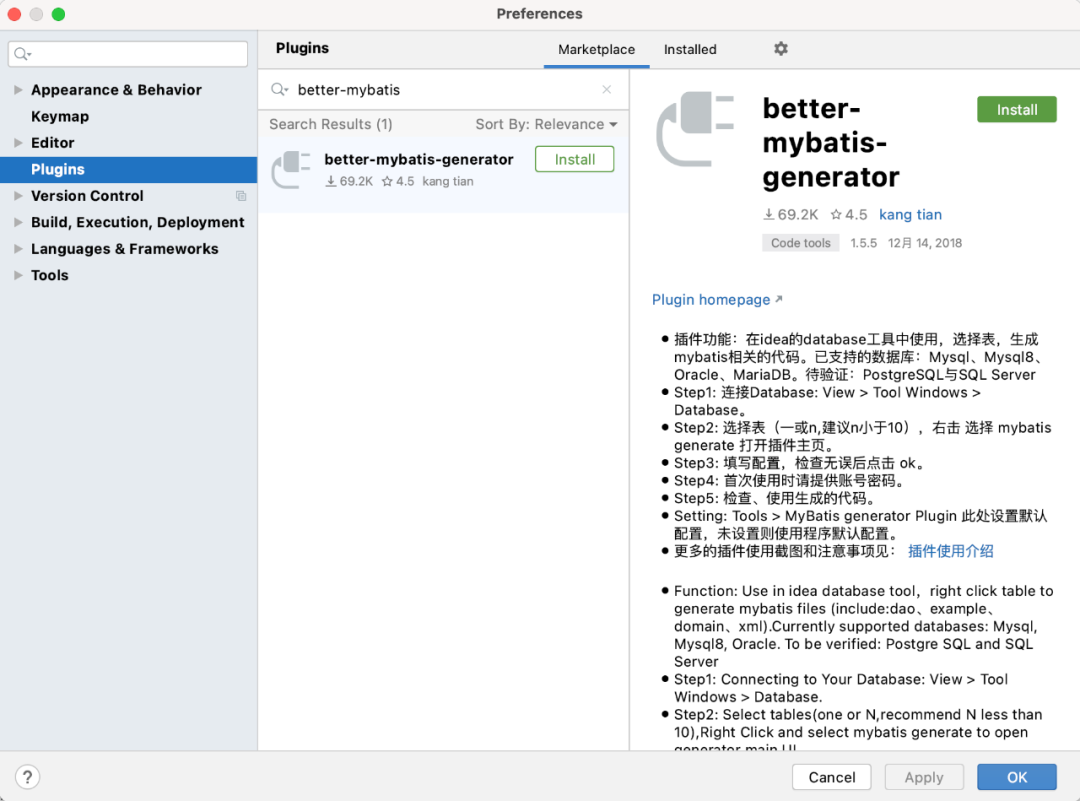Click the Plugins heading text
This screenshot has width=1080, height=801.
tap(302, 48)
